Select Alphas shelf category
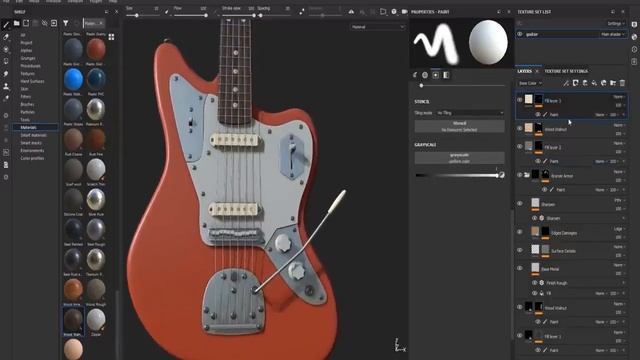 tap(26, 51)
